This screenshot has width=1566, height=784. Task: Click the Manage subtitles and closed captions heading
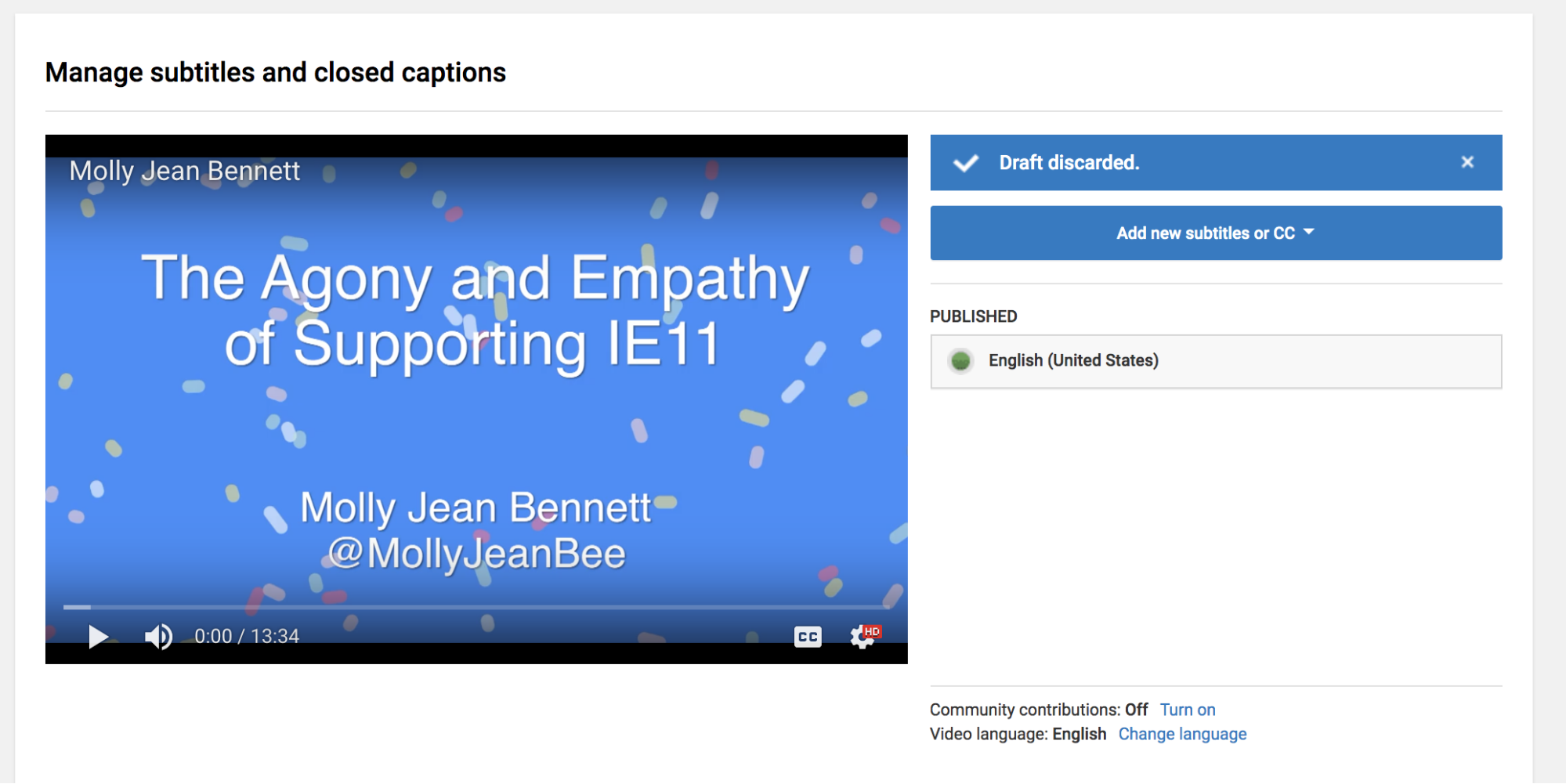276,73
